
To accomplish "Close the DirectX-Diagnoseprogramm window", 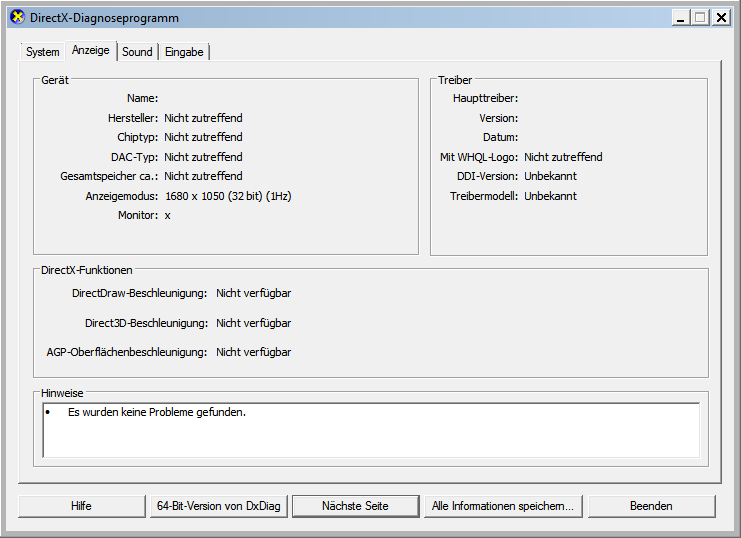I will (721, 18).
